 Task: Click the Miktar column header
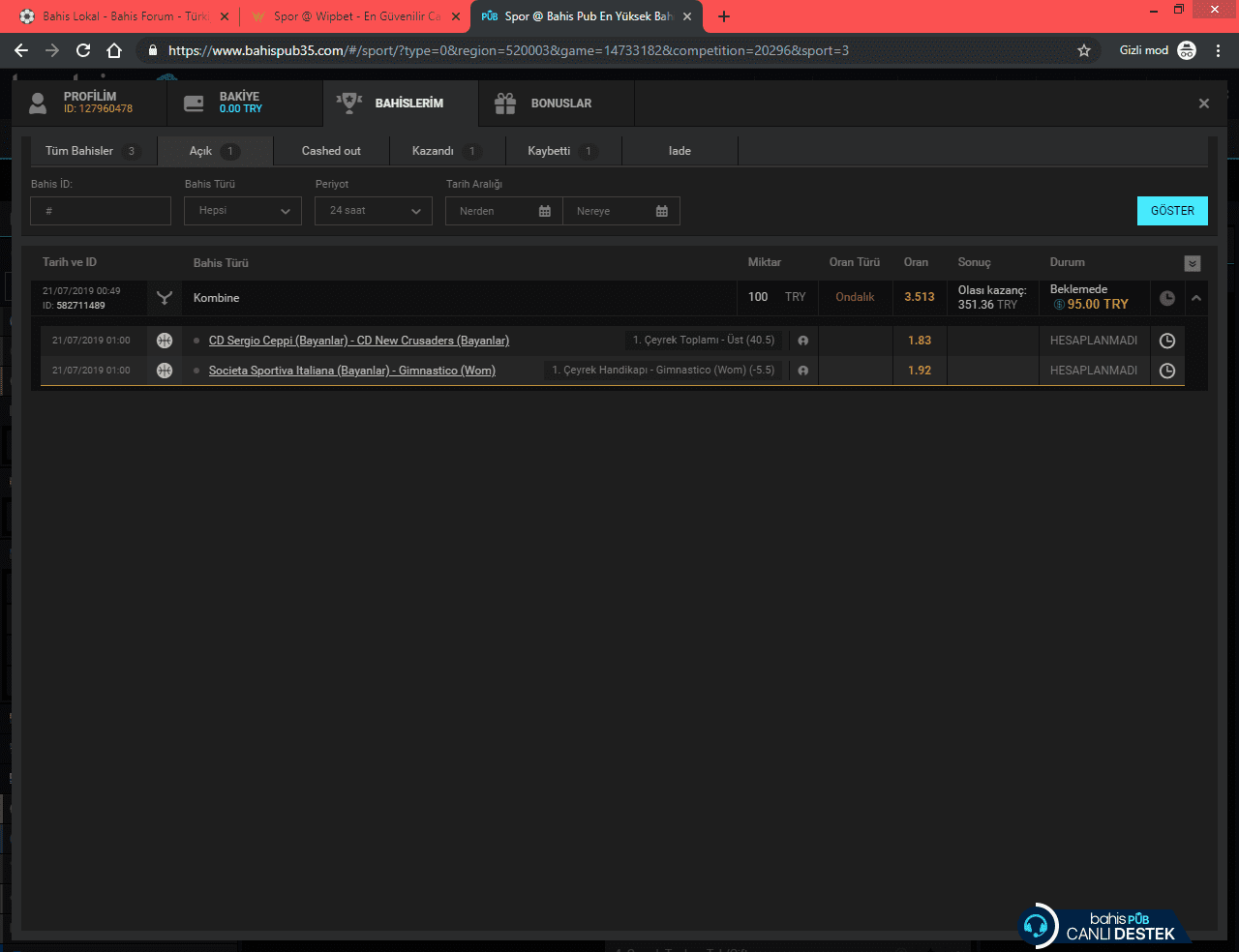(x=764, y=262)
